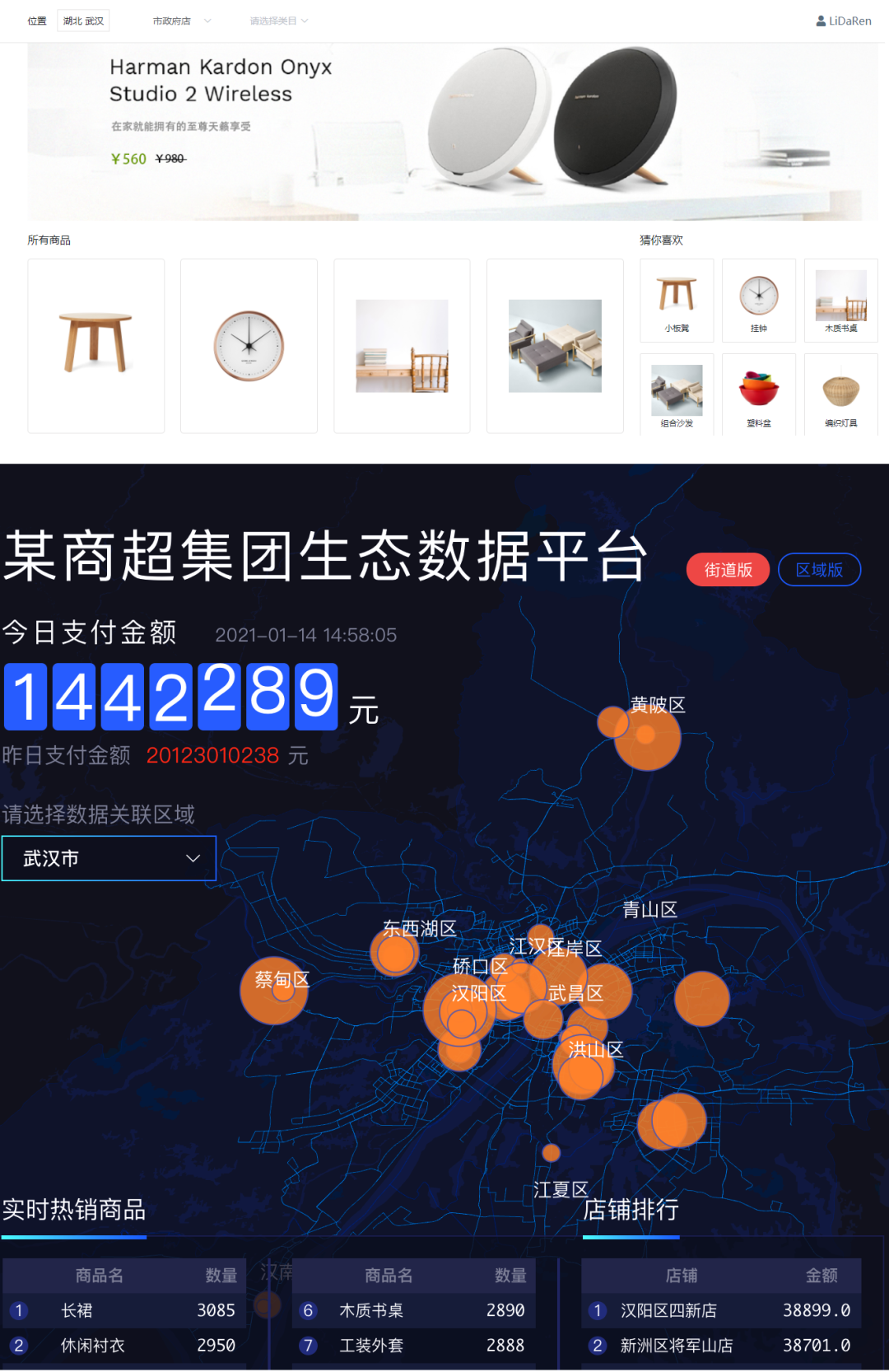Click the rank 6 badge beside 木质书桌
Screen dimensions: 889x1372
[x=309, y=1310]
